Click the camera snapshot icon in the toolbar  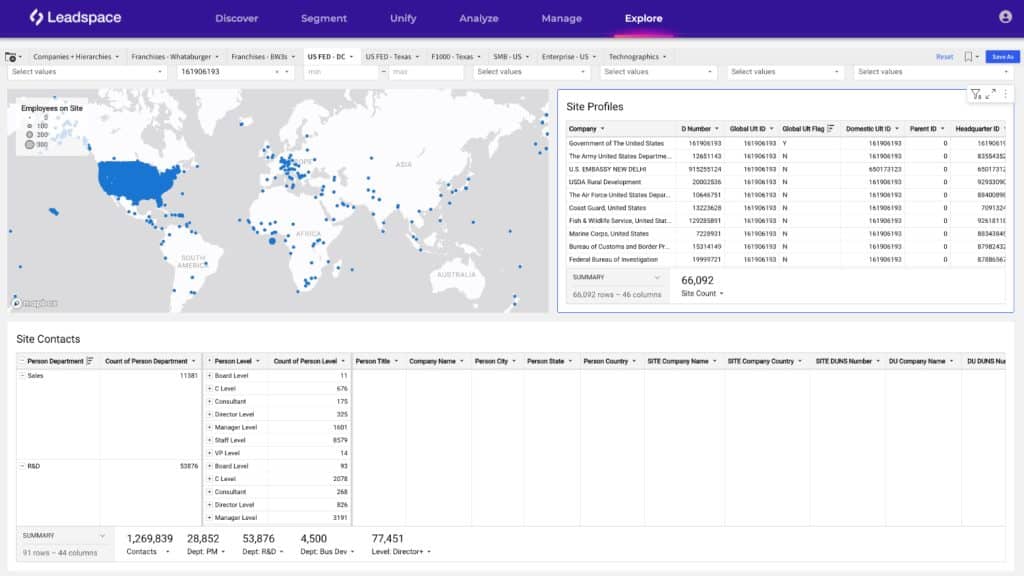point(10,57)
